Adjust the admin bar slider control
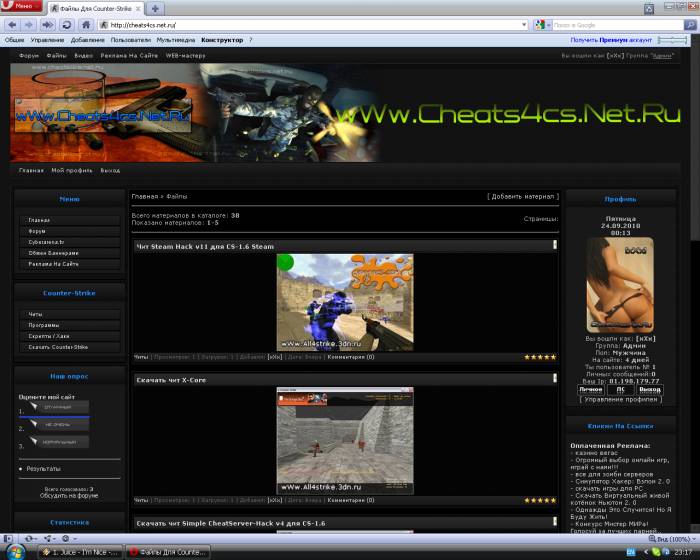Screen dimensions: 700x560 [672, 40]
